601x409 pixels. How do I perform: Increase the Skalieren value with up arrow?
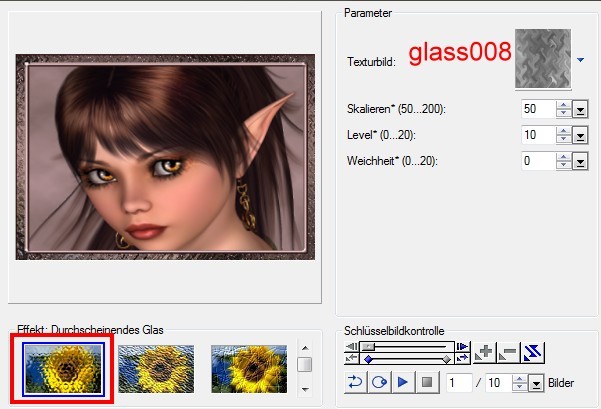tap(563, 105)
